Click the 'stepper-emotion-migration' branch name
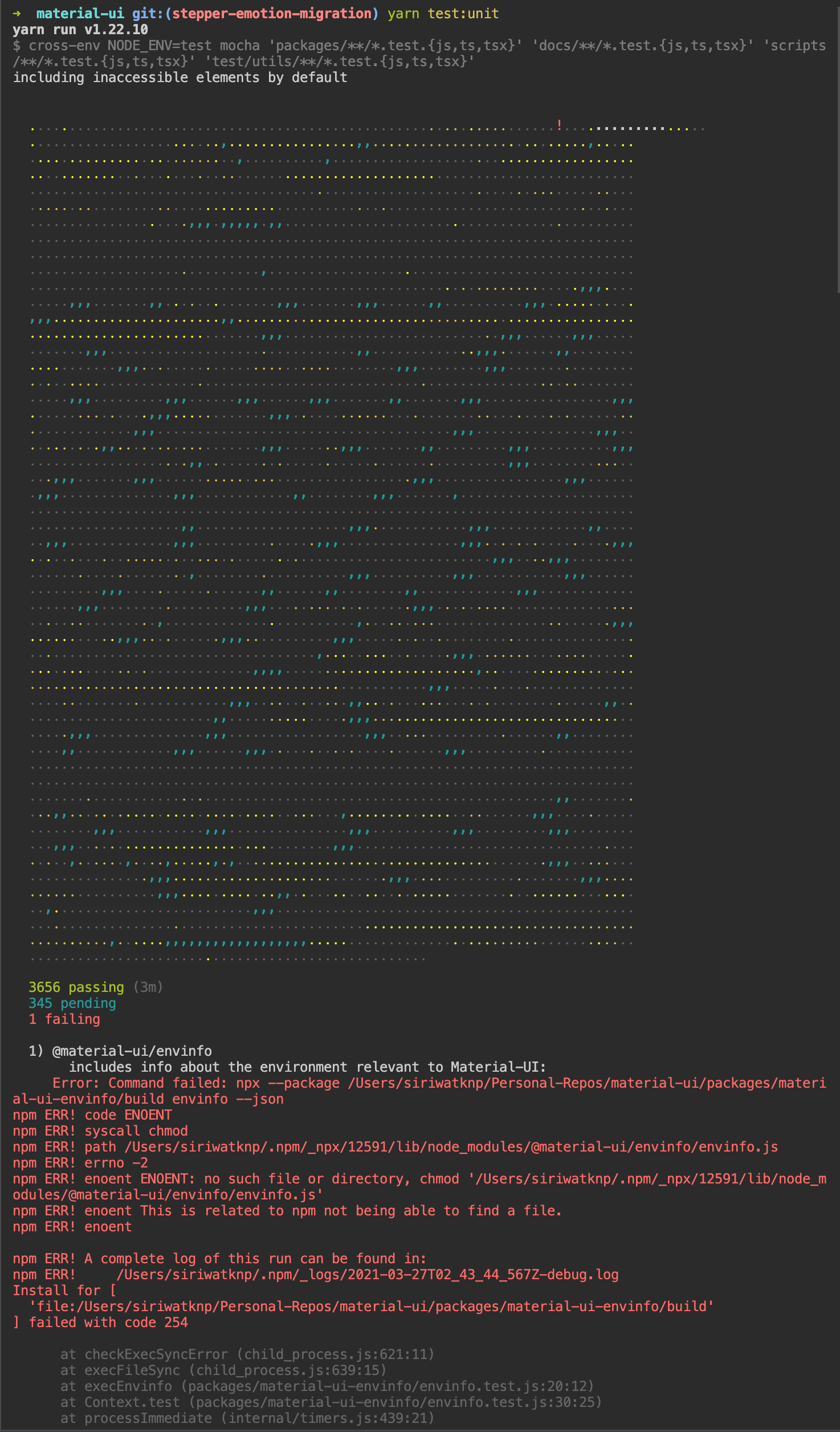The height and width of the screenshot is (1432, 840). coord(272,14)
